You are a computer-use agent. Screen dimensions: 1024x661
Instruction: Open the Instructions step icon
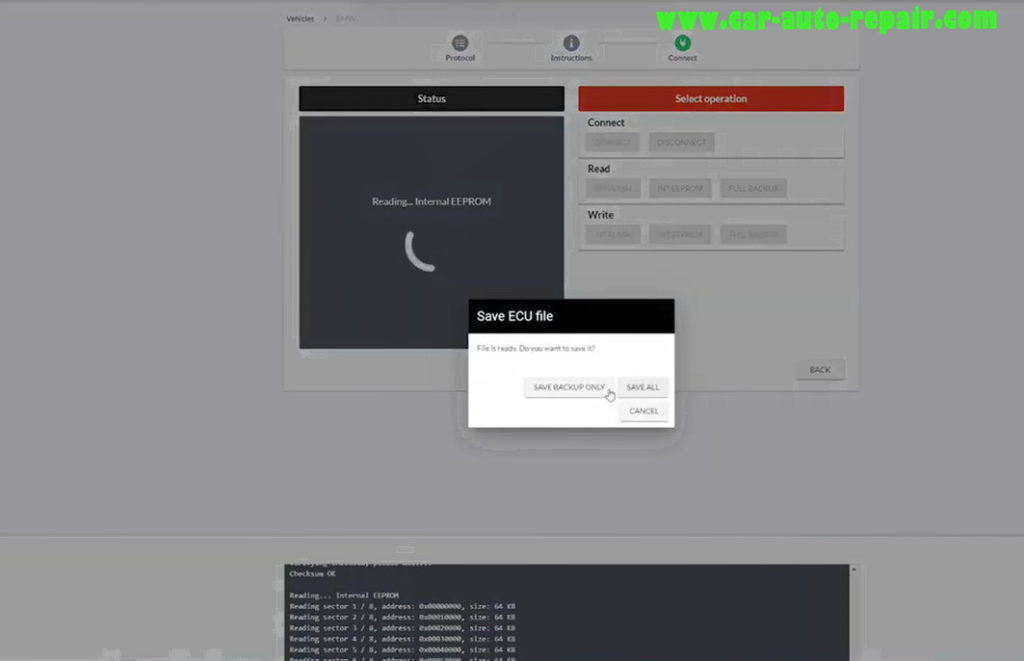tap(570, 44)
